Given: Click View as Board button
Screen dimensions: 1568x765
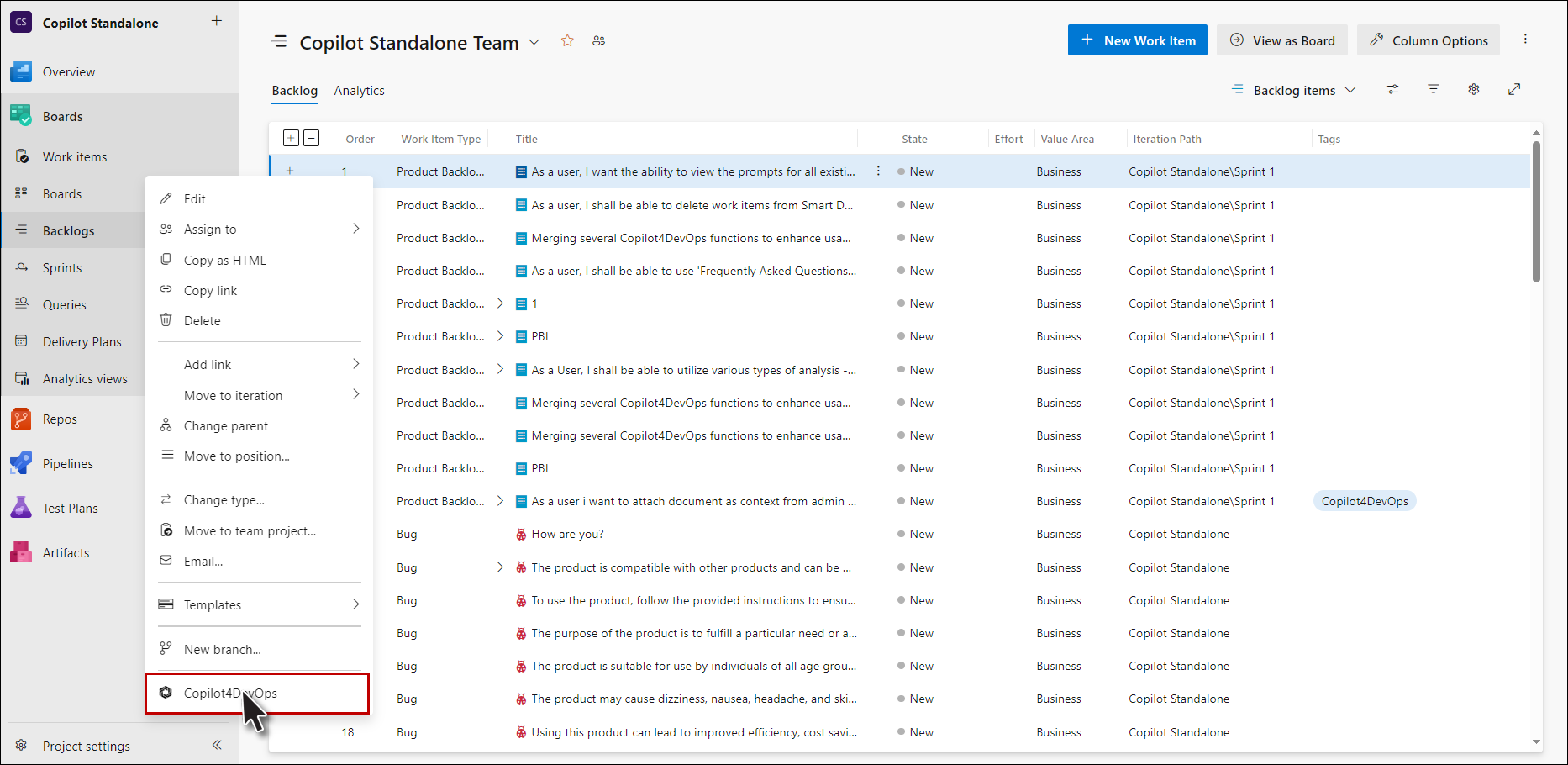Looking at the screenshot, I should (x=1282, y=40).
